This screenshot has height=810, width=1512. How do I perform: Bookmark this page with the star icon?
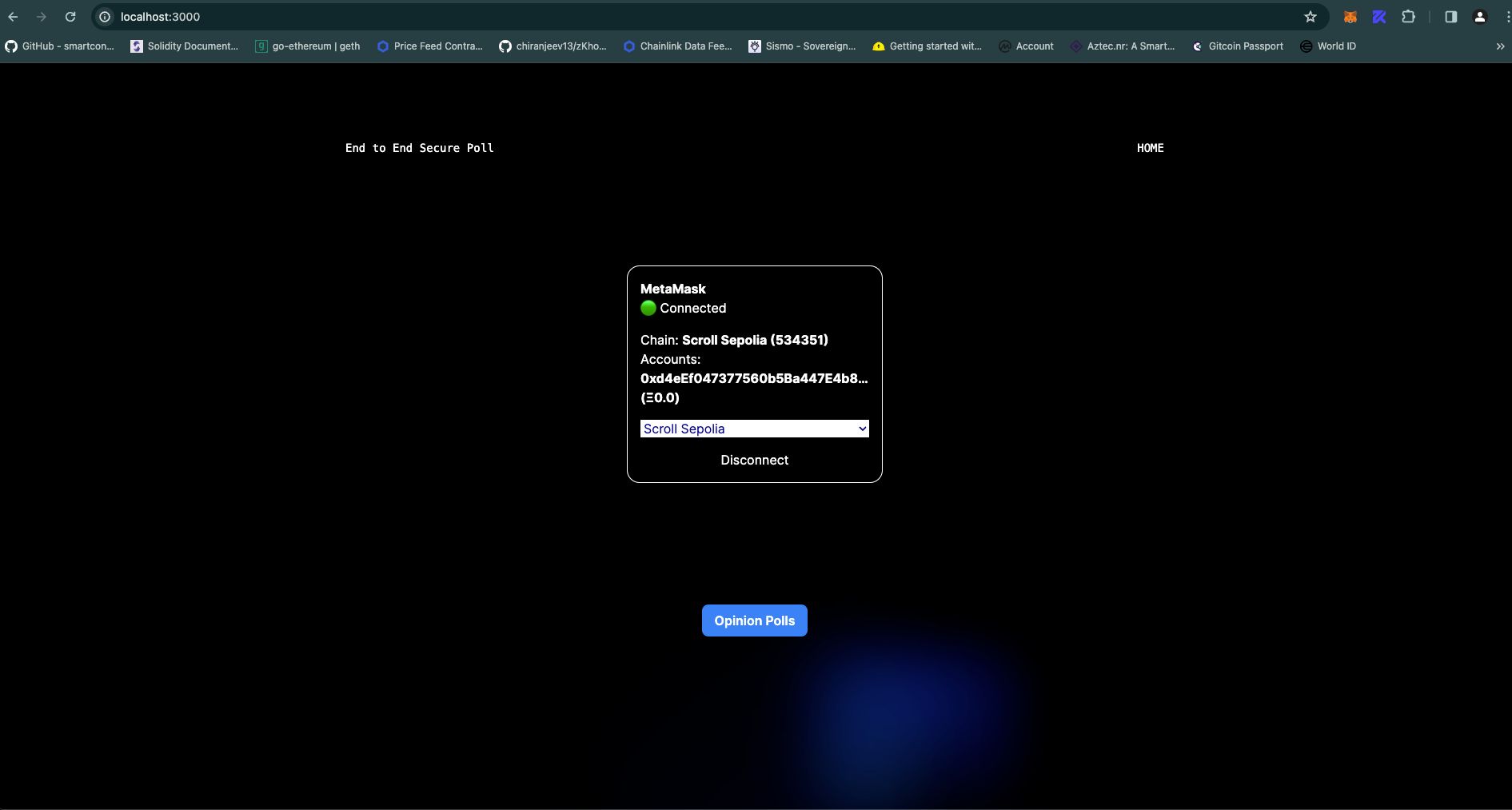pyautogui.click(x=1311, y=16)
